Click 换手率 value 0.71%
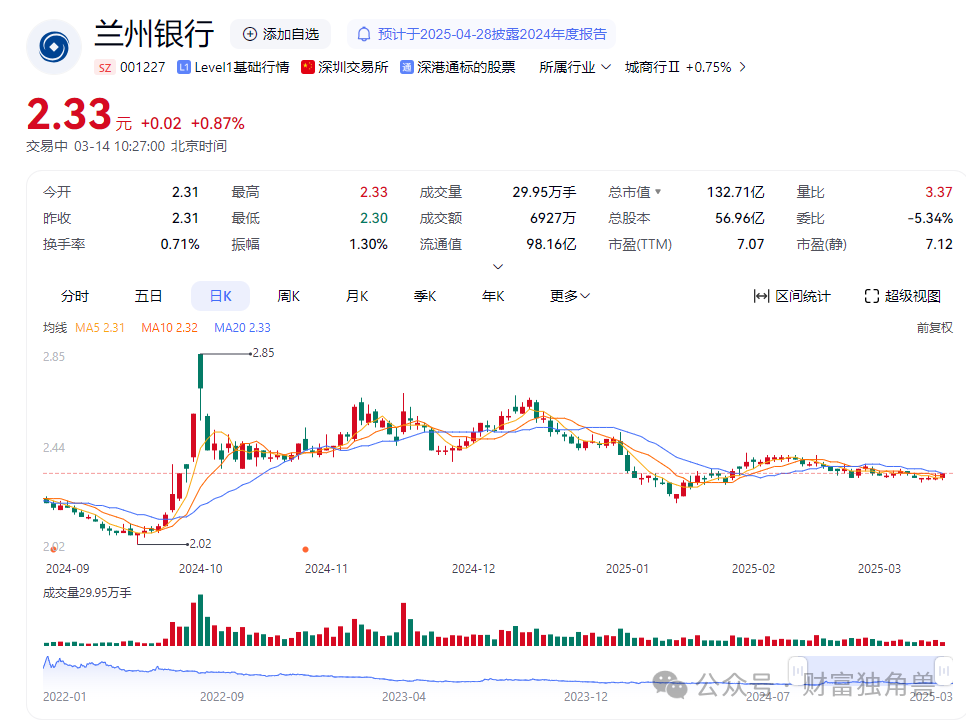Viewport: 966px width, 723px height. click(180, 244)
